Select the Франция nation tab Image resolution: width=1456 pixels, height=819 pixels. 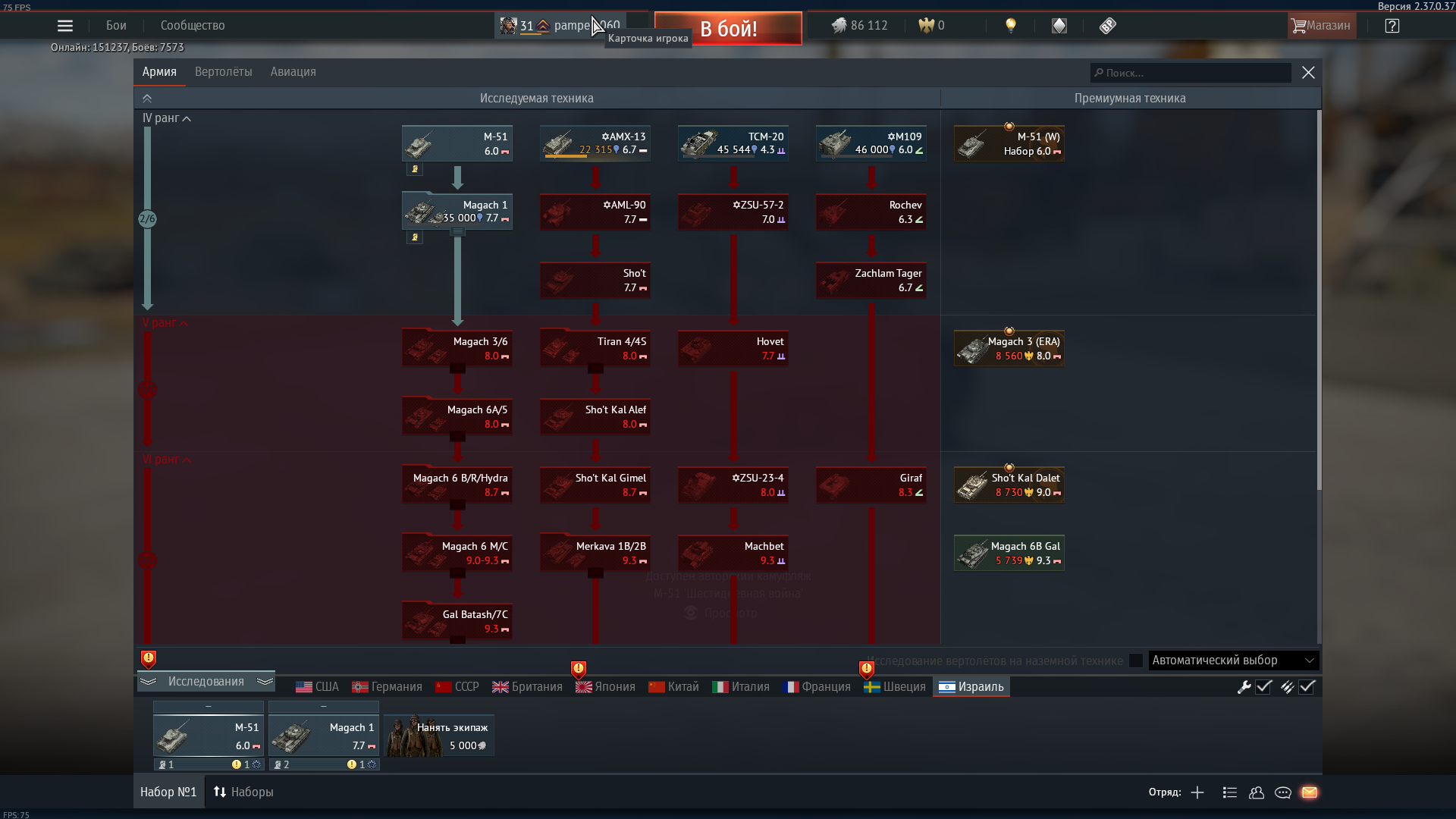pos(816,687)
